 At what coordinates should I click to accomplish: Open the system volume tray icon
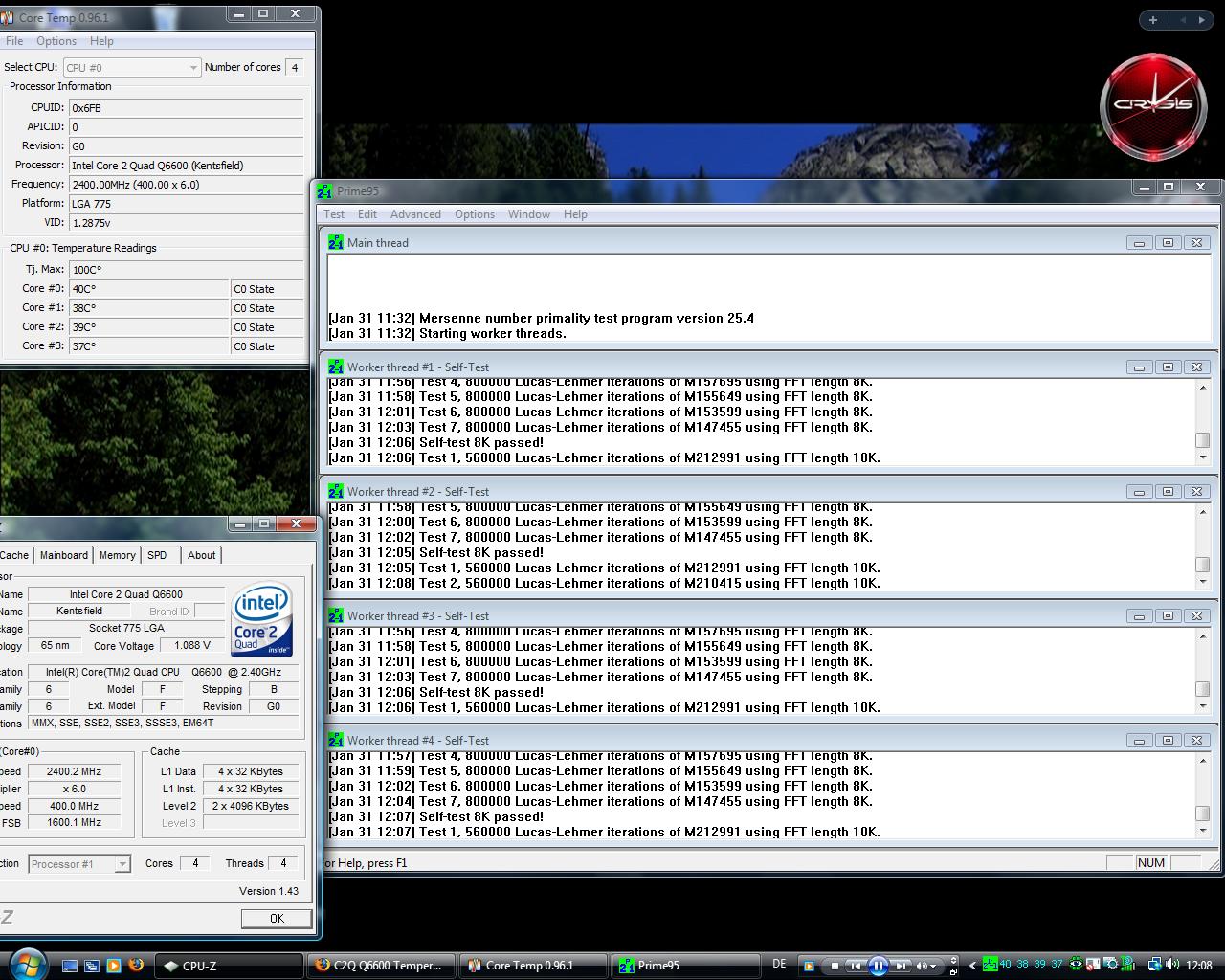(1171, 965)
